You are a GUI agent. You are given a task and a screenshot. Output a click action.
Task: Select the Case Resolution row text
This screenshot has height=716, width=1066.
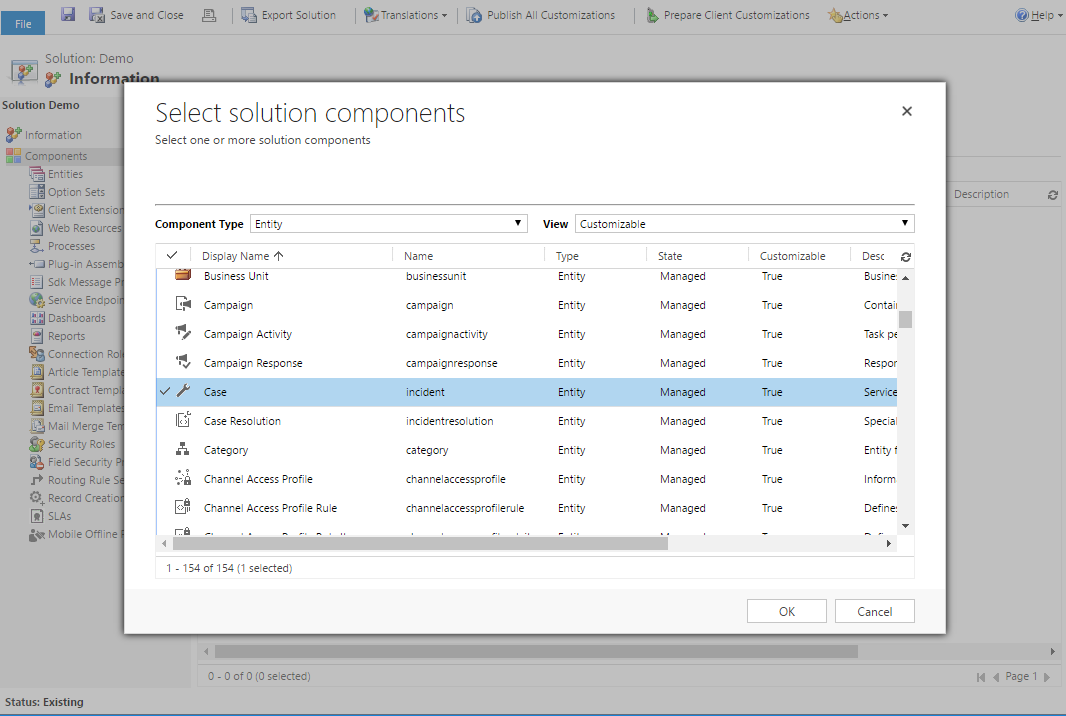point(242,421)
